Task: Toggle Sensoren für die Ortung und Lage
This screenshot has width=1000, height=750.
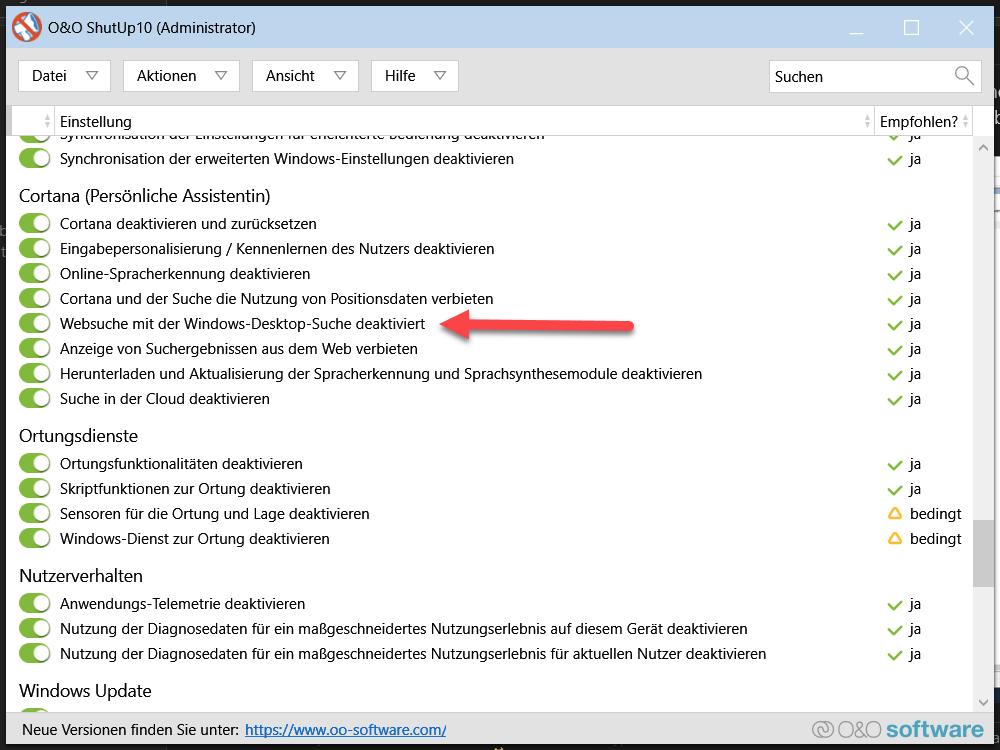Action: [34, 513]
